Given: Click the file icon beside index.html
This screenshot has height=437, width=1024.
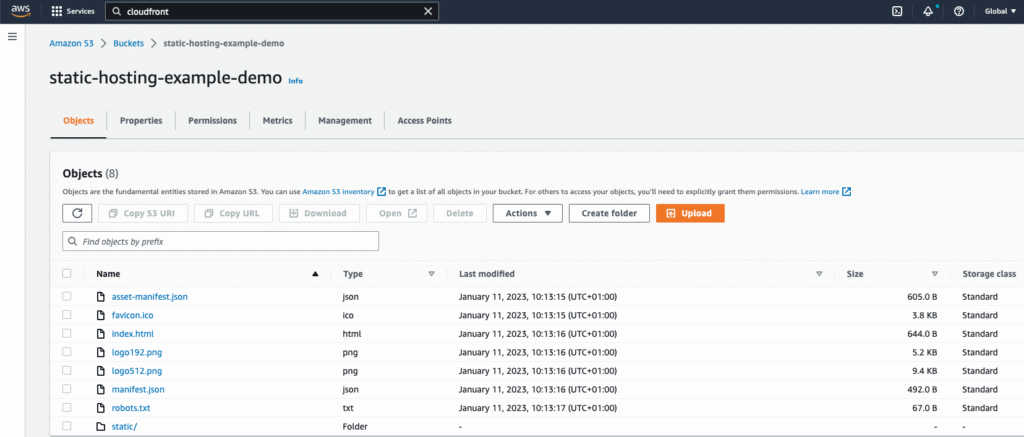Looking at the screenshot, I should click(x=101, y=334).
